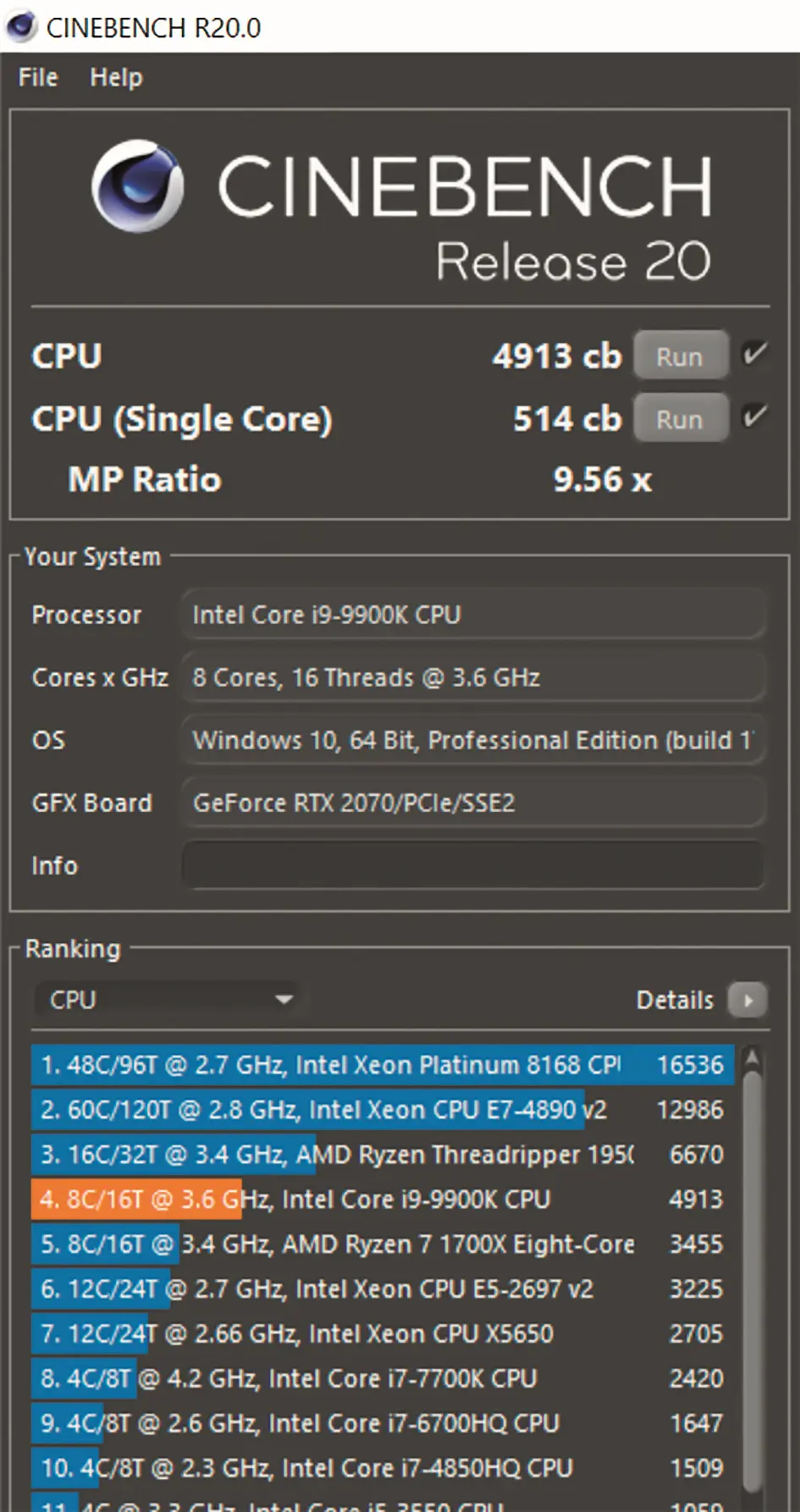Run the CPU Single Core benchmark
Image resolution: width=800 pixels, height=1512 pixels.
pyautogui.click(x=680, y=419)
